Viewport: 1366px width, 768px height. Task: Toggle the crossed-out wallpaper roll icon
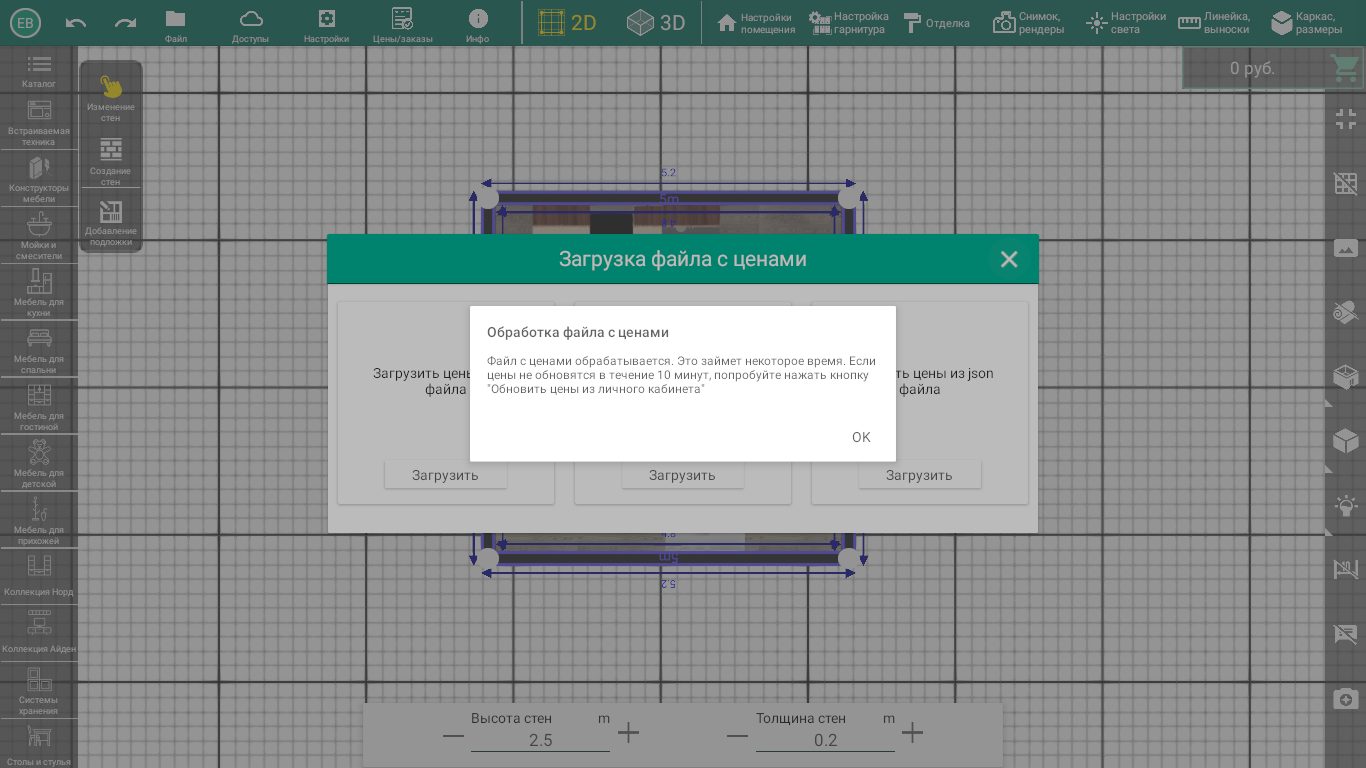tap(1346, 313)
